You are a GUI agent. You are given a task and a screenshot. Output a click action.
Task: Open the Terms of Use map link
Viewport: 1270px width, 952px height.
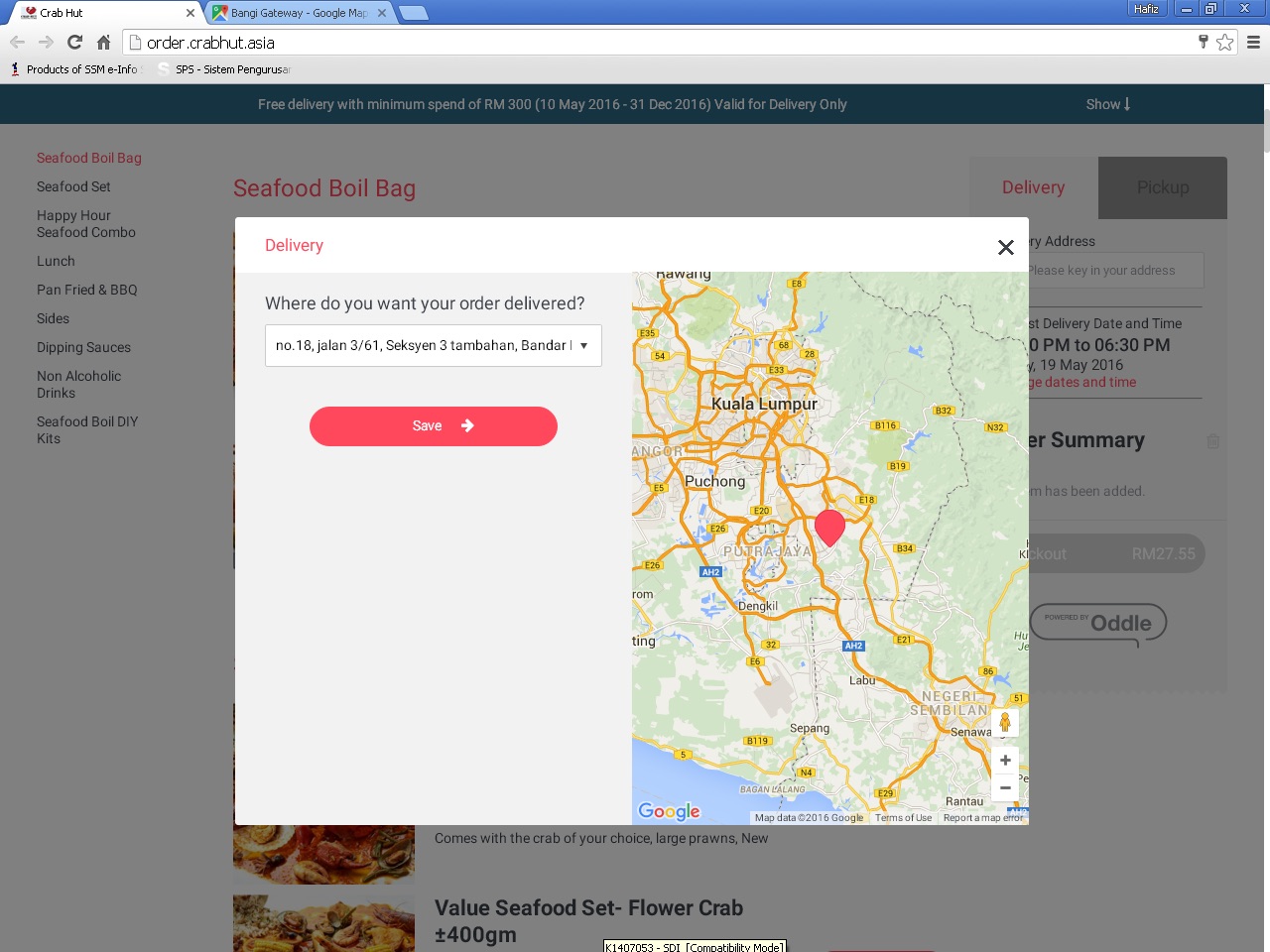pyautogui.click(x=903, y=818)
